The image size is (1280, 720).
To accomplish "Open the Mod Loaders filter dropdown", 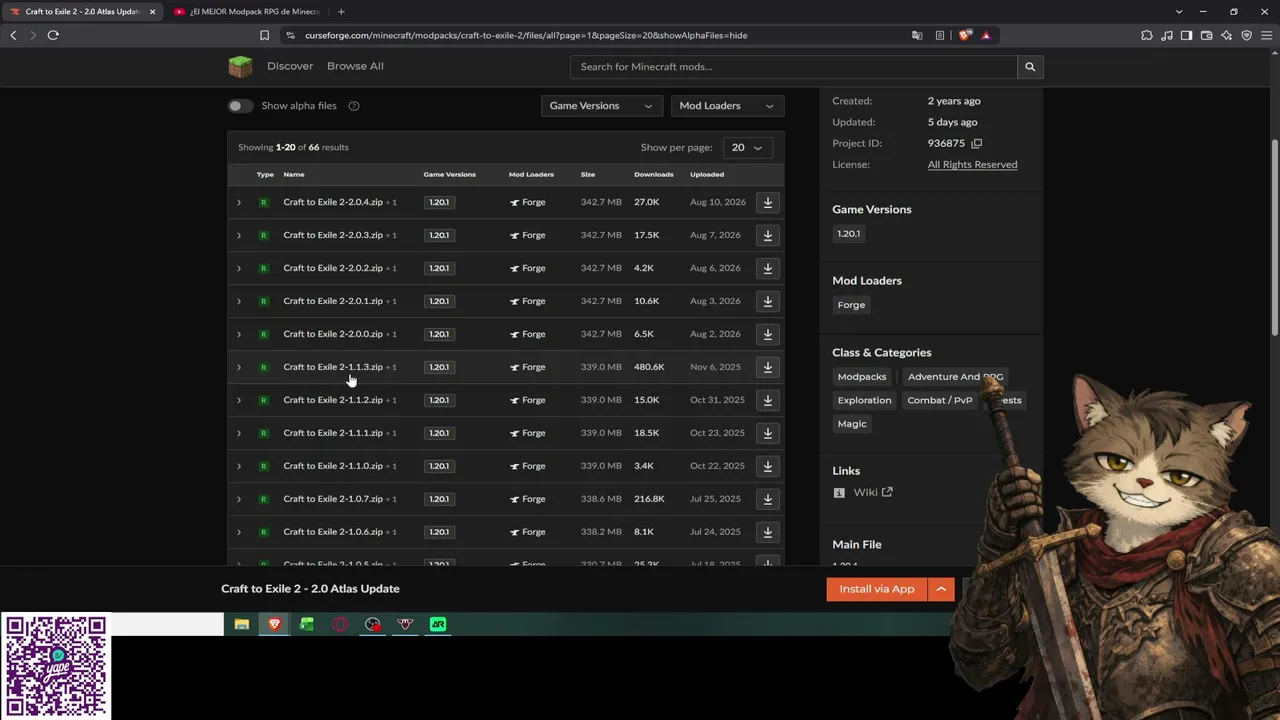I will pyautogui.click(x=727, y=106).
